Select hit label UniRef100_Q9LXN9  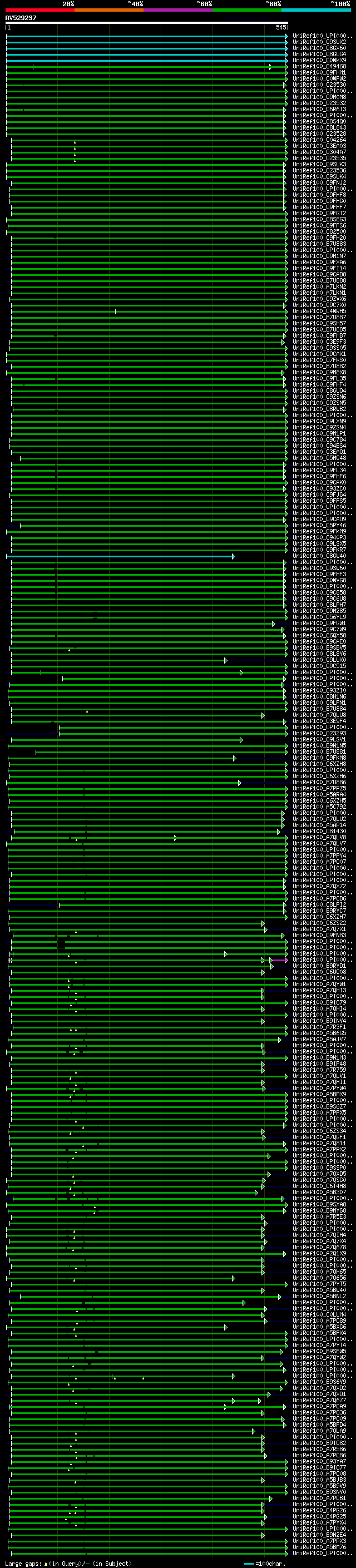[x=319, y=421]
